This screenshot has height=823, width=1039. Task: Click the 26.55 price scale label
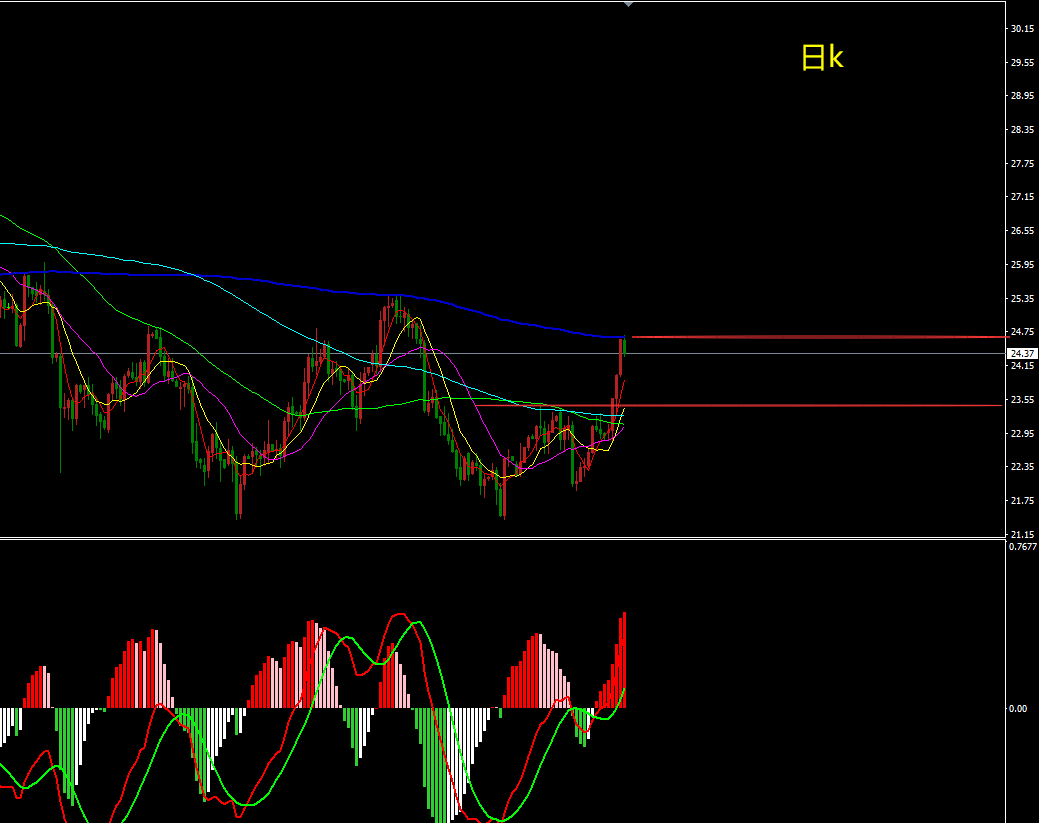pos(1022,231)
